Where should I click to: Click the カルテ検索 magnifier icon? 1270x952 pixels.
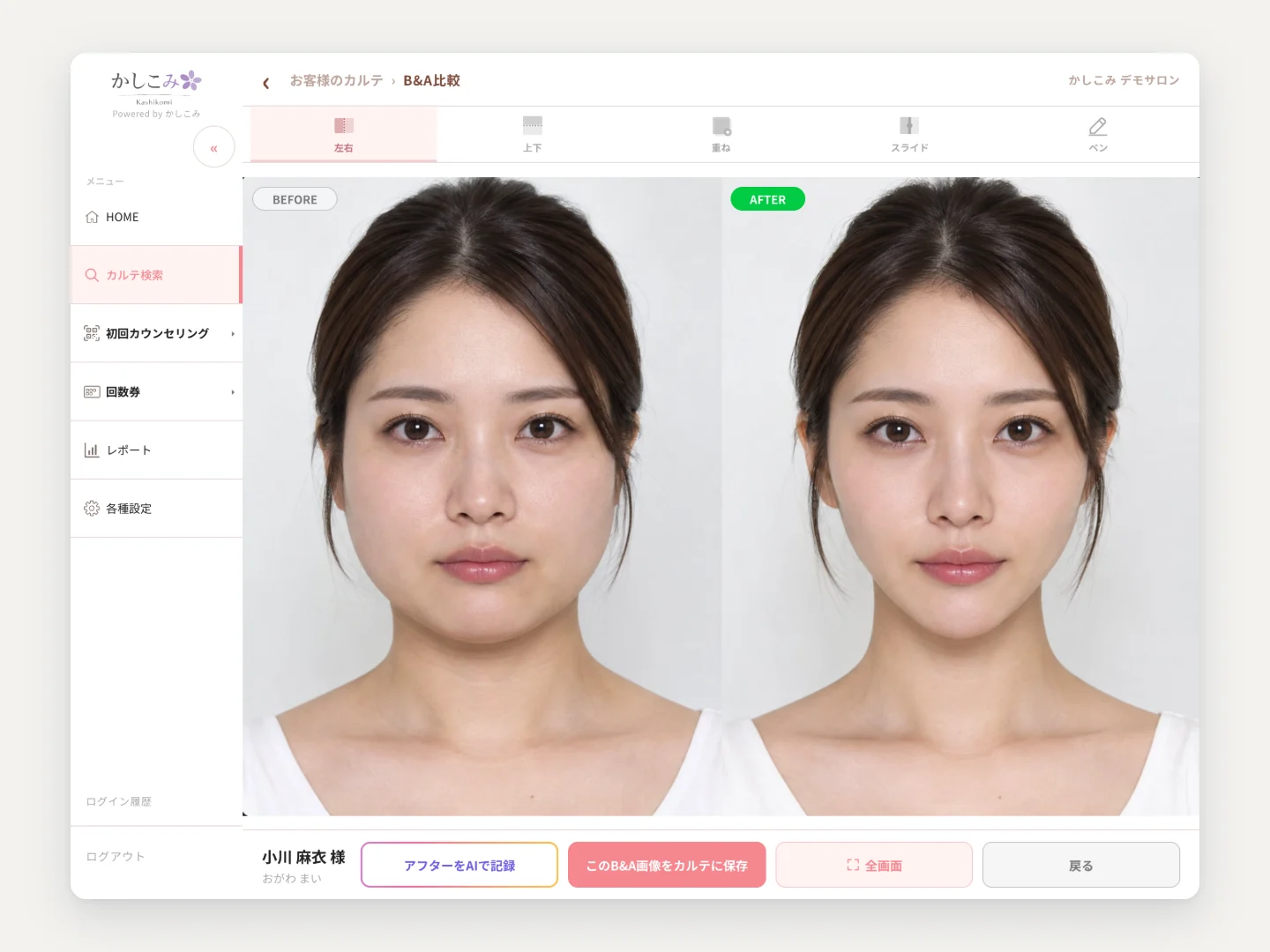[x=92, y=275]
